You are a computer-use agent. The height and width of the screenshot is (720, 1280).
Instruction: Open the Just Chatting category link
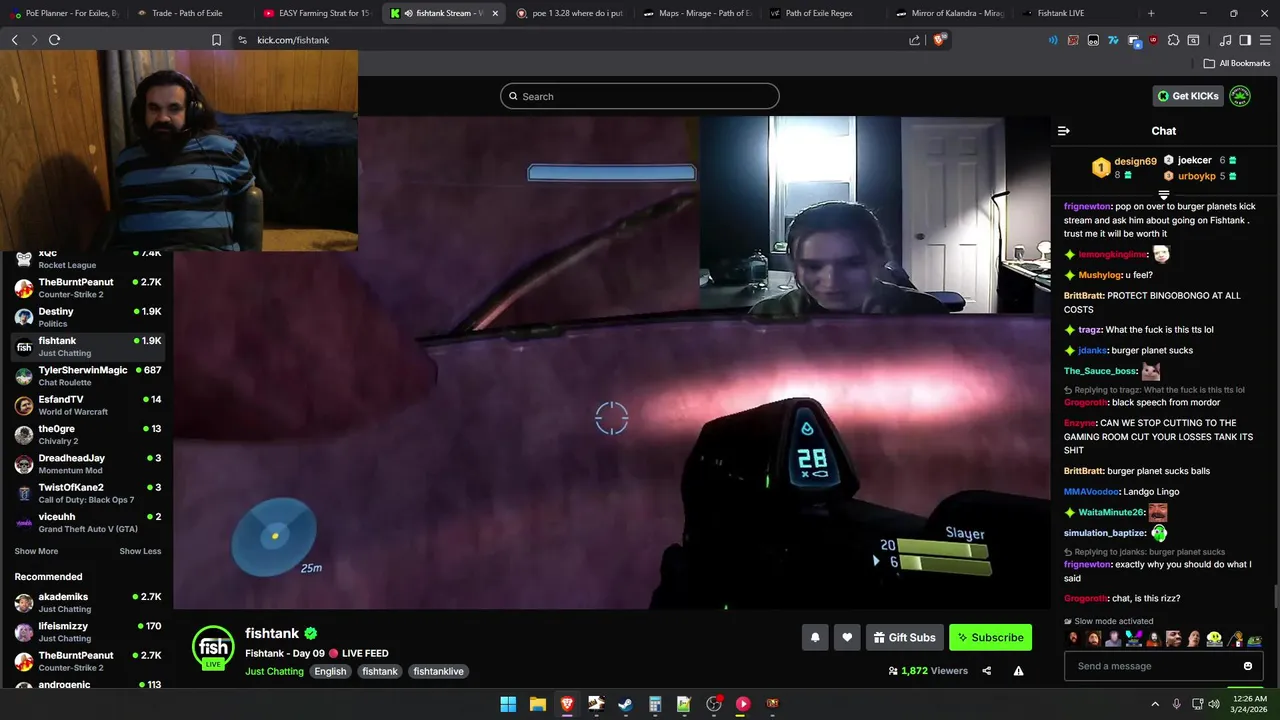click(x=274, y=671)
